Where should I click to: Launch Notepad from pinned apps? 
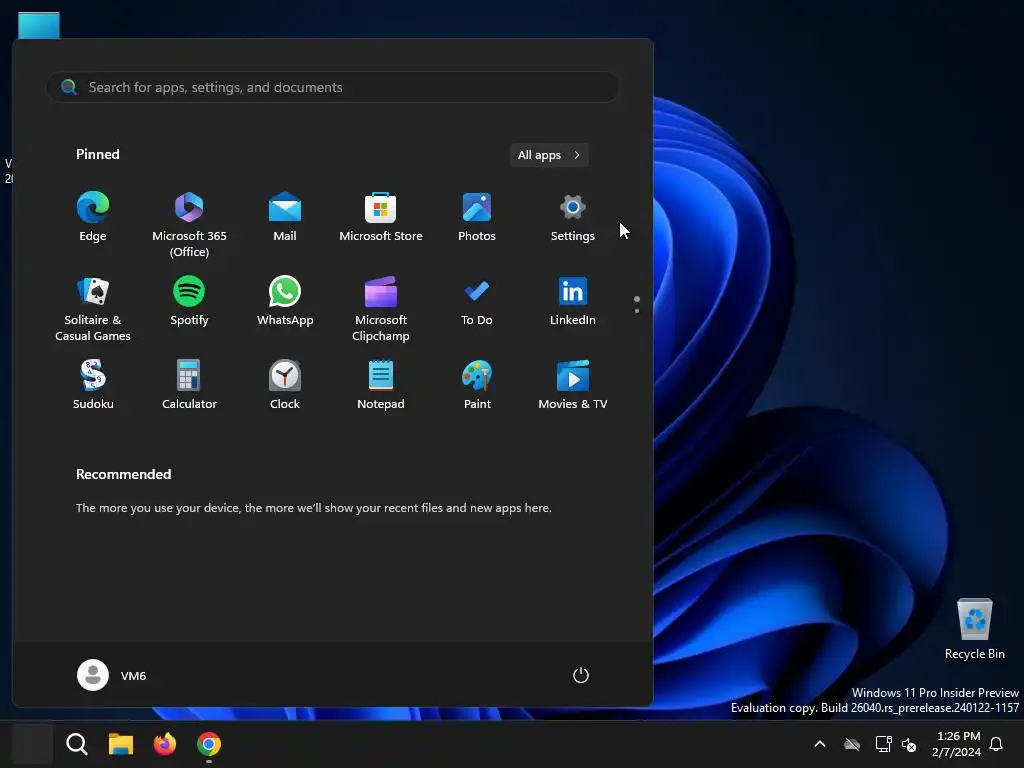[x=381, y=385]
